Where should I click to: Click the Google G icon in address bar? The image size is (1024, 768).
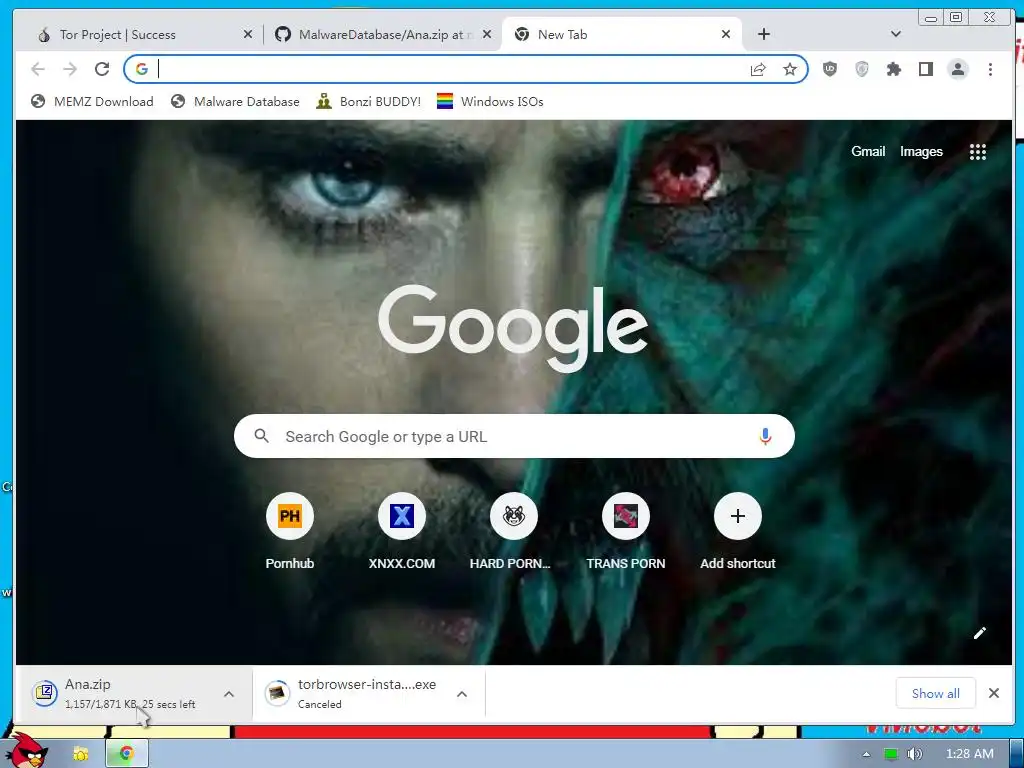pos(142,69)
